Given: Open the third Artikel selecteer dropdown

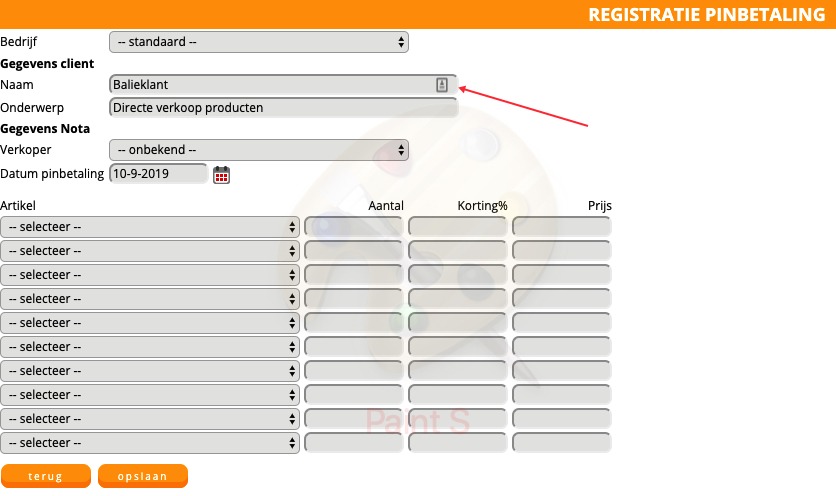Looking at the screenshot, I should coord(150,275).
